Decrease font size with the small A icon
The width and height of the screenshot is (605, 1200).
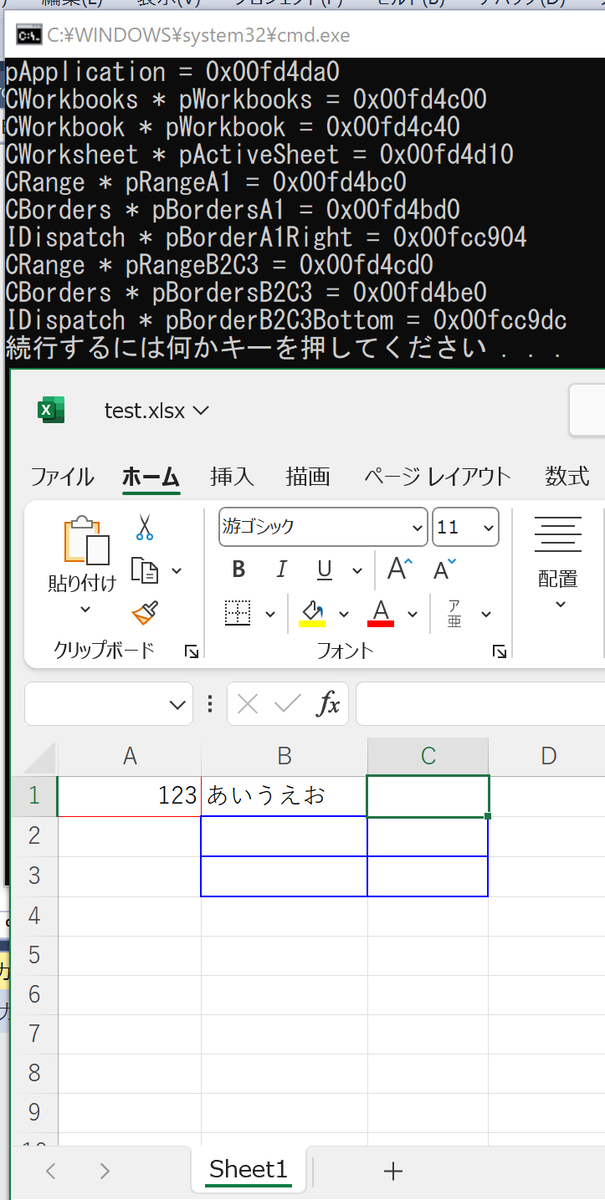point(444,570)
